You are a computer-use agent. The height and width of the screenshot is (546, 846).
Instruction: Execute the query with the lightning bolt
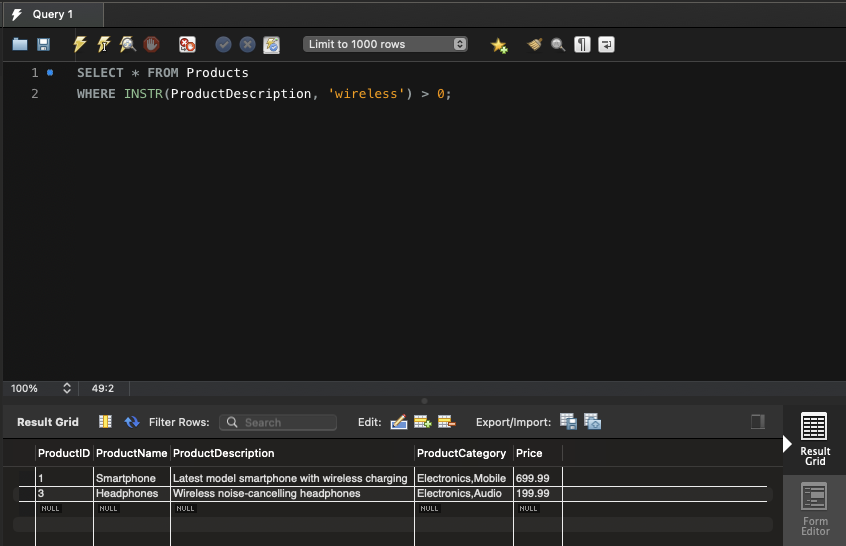pos(80,45)
